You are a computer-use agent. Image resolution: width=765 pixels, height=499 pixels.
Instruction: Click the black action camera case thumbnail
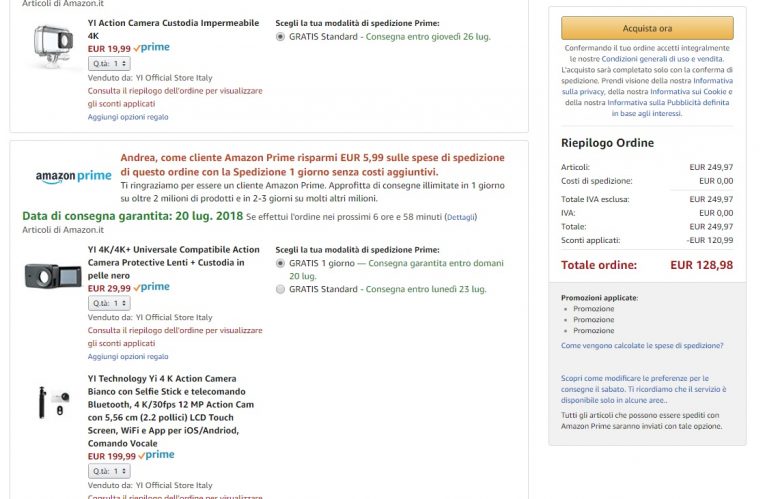pyautogui.click(x=53, y=275)
